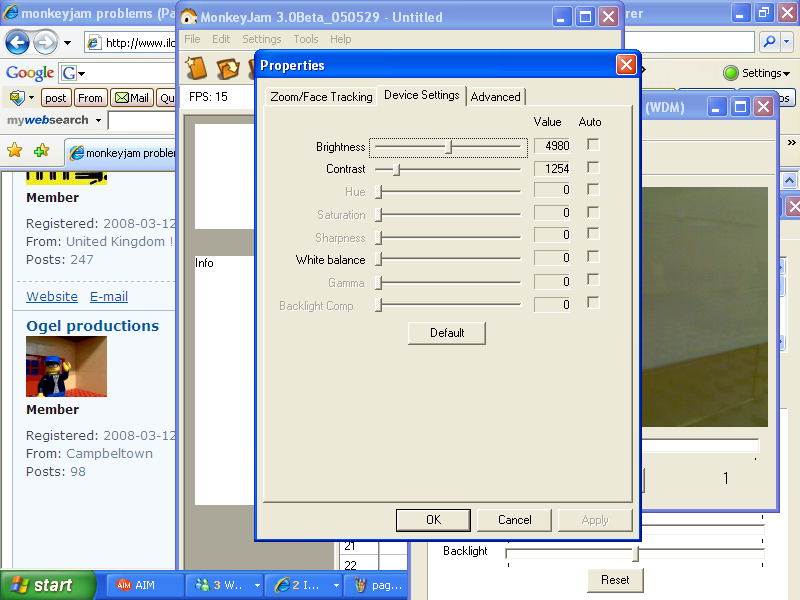Switch to the Zoom/Face Tracking tab
800x600 pixels.
coord(321,97)
